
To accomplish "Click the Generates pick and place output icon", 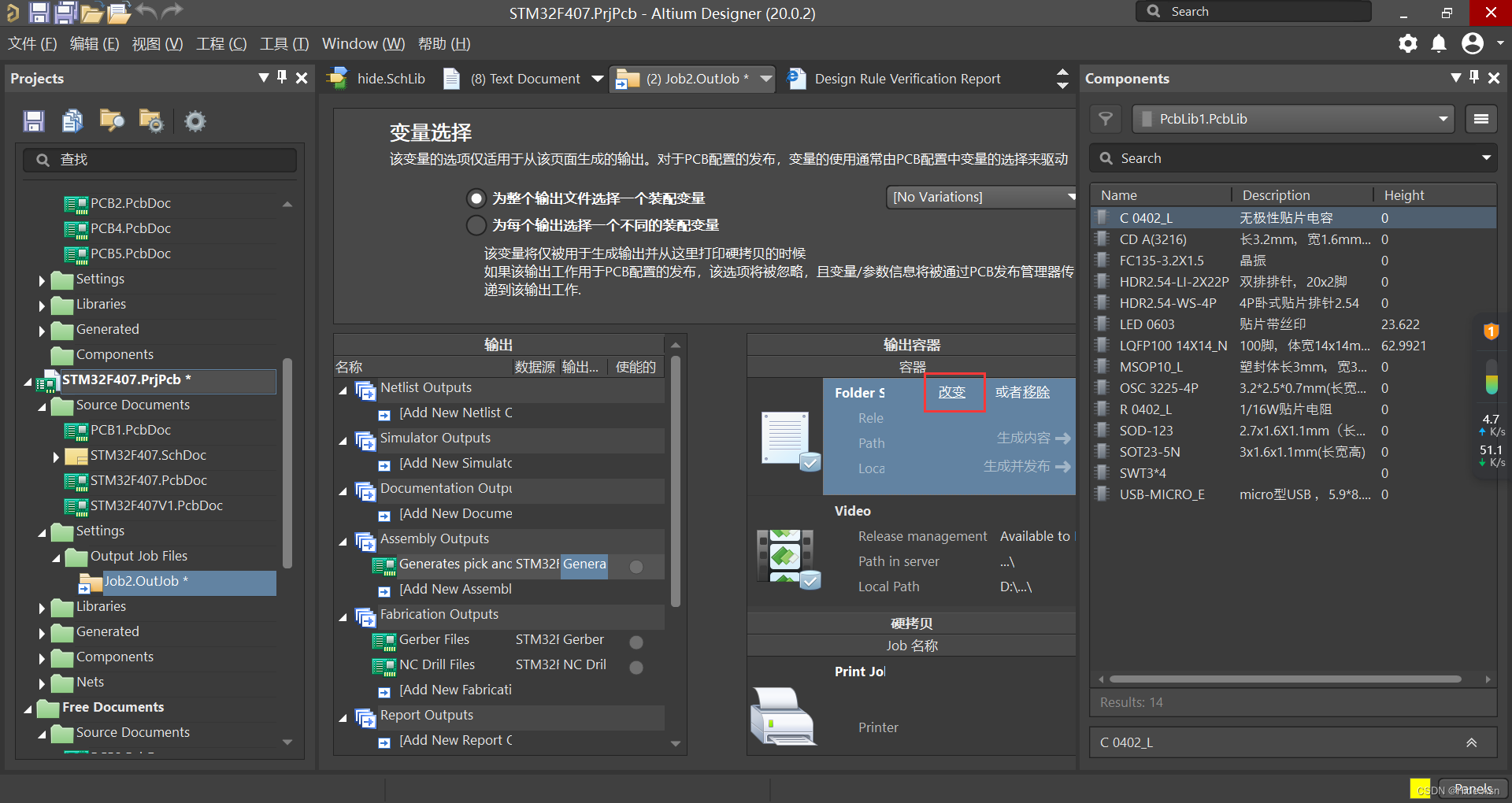I will pyautogui.click(x=384, y=566).
